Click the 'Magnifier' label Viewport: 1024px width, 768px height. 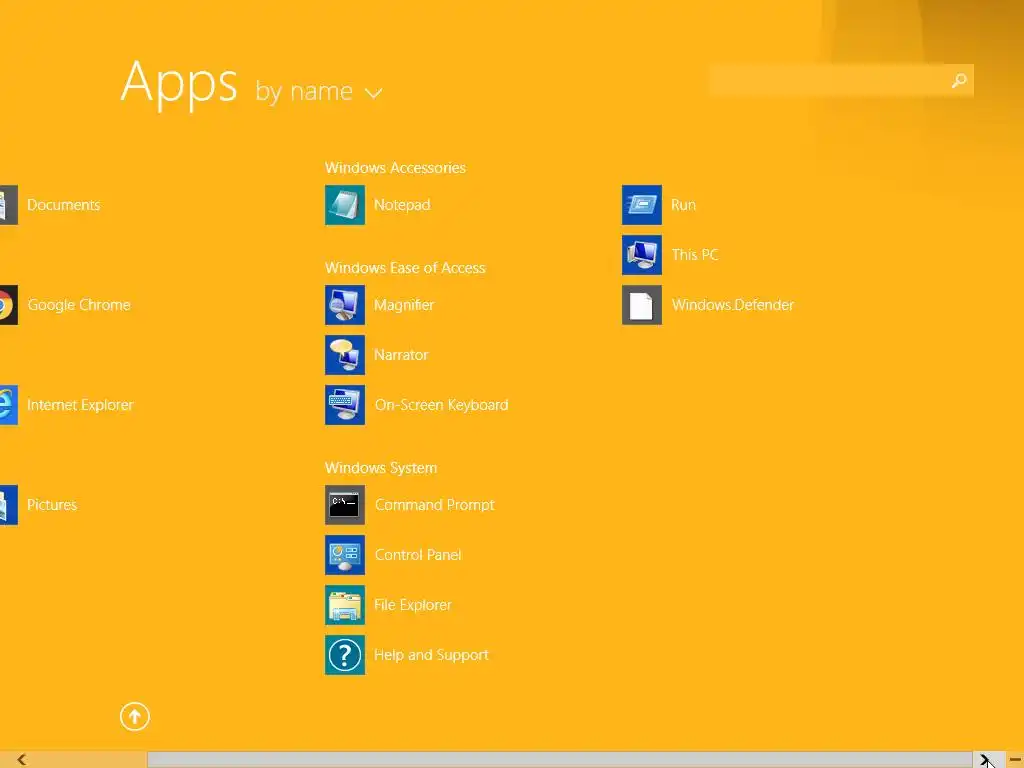404,305
